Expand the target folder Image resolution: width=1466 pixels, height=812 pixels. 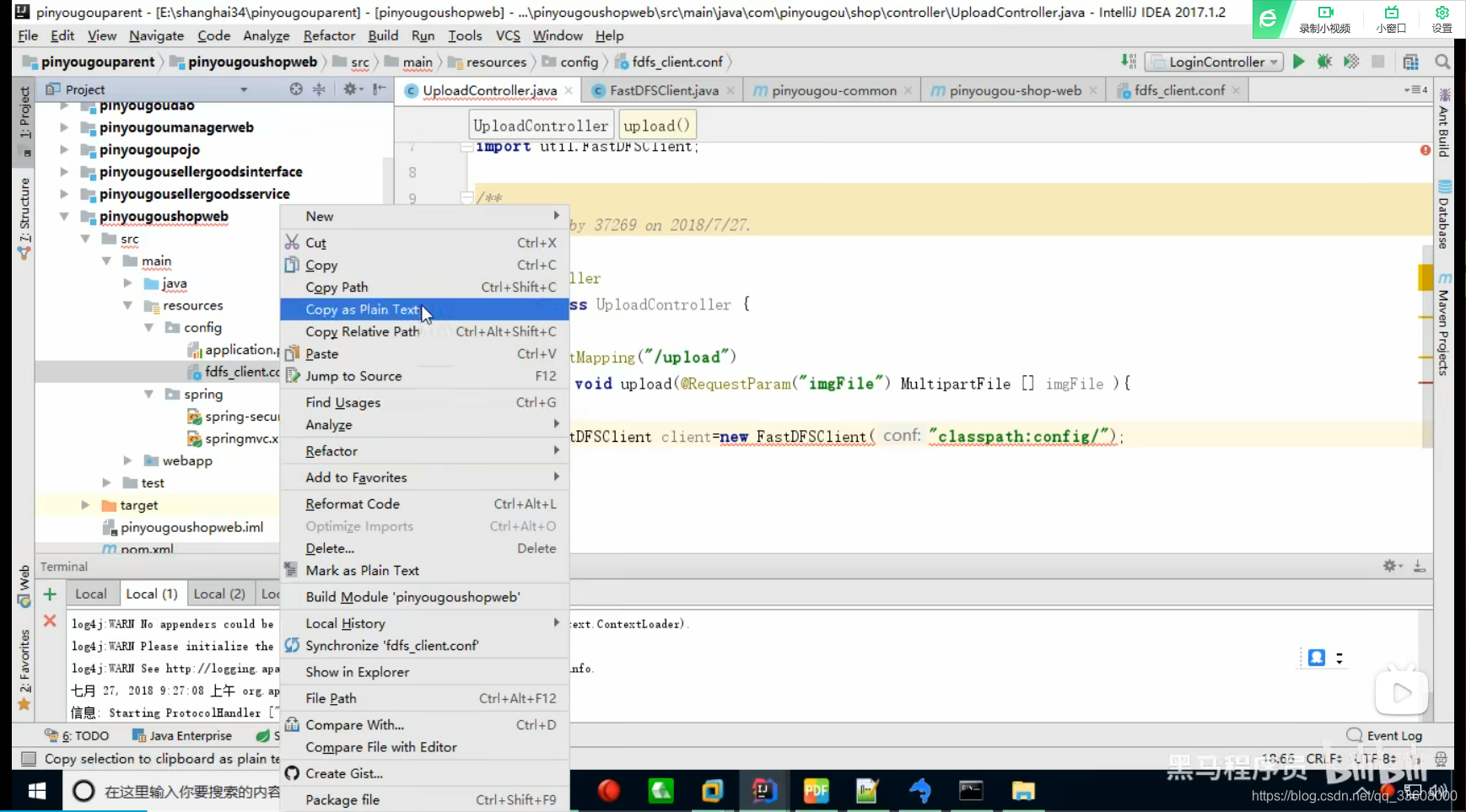coord(85,505)
